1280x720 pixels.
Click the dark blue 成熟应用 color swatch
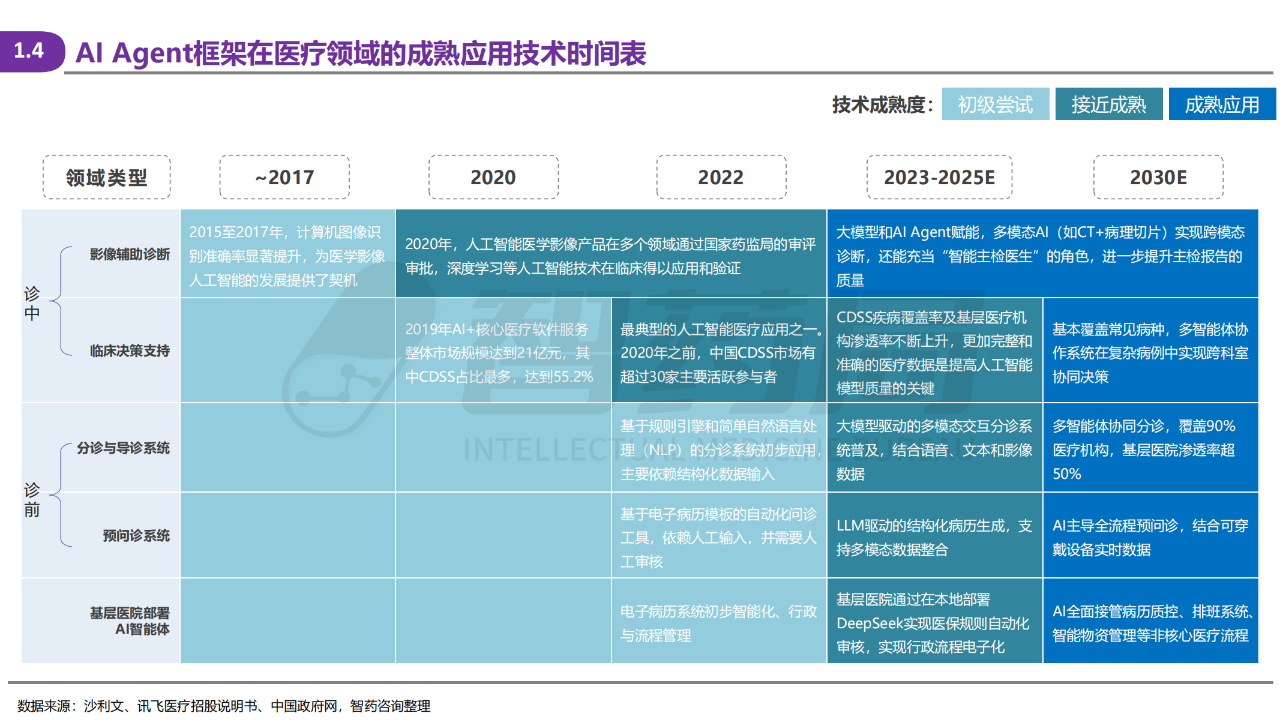(x=1222, y=103)
